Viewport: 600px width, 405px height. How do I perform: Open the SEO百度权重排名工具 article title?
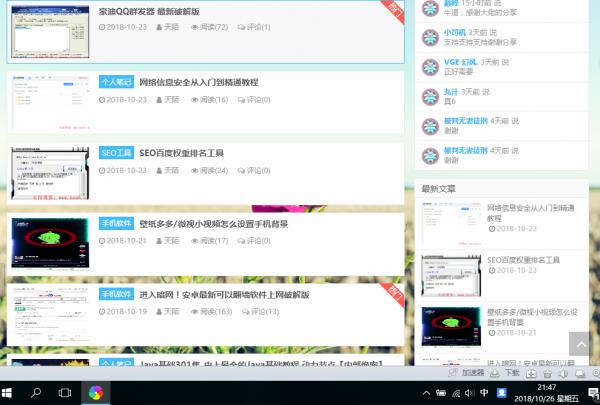click(181, 153)
